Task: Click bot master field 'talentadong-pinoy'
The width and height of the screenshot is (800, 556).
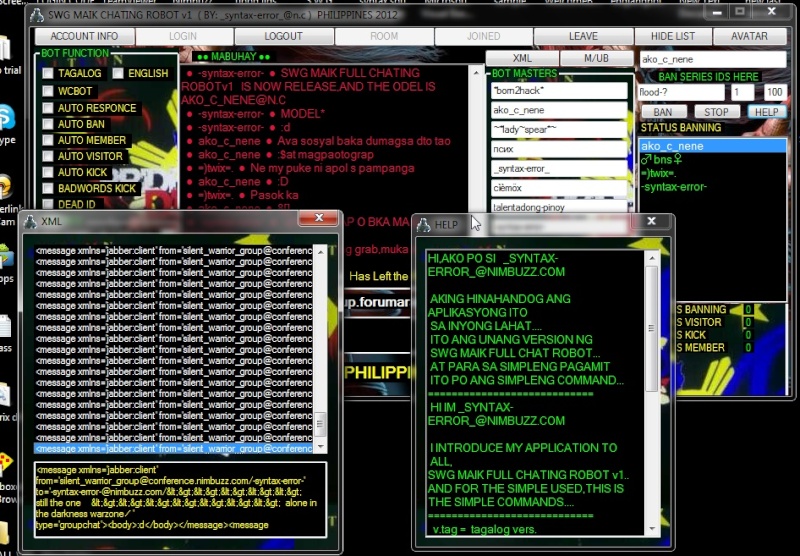Action: coord(559,207)
